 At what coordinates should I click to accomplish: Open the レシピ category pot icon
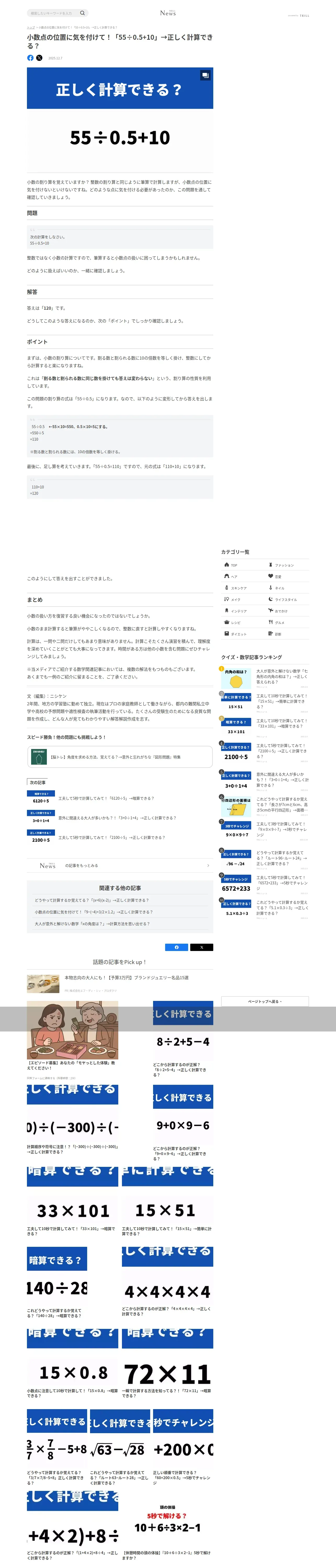click(x=227, y=622)
